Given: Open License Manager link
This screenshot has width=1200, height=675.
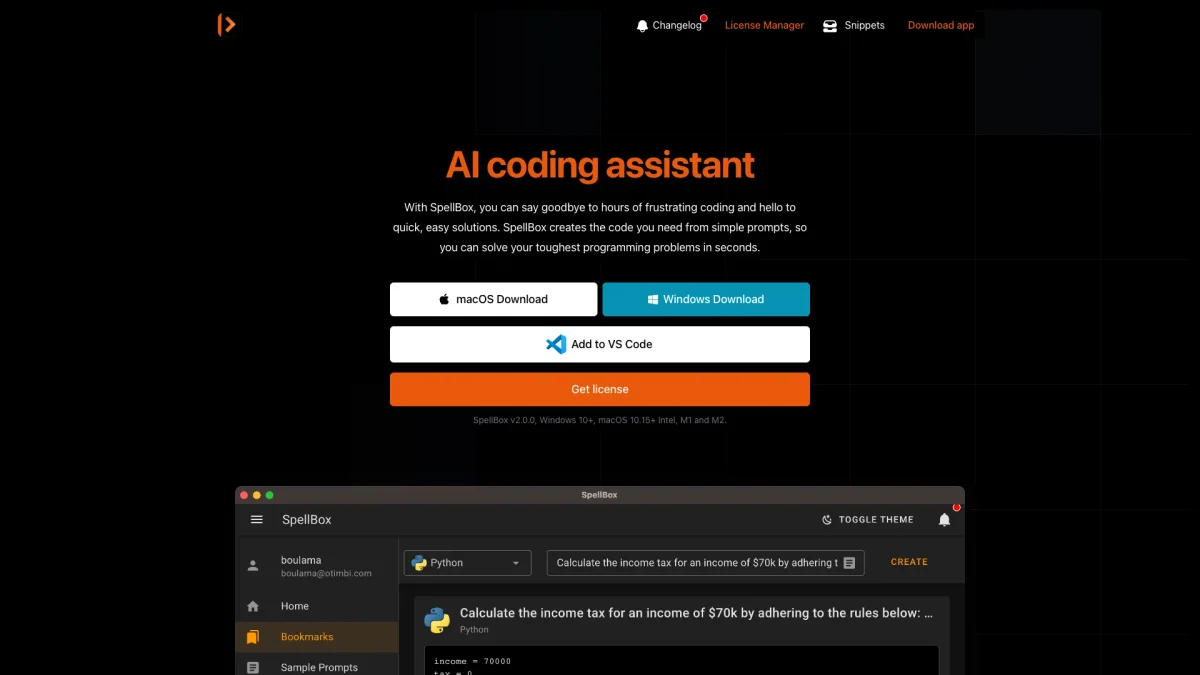Looking at the screenshot, I should (764, 25).
